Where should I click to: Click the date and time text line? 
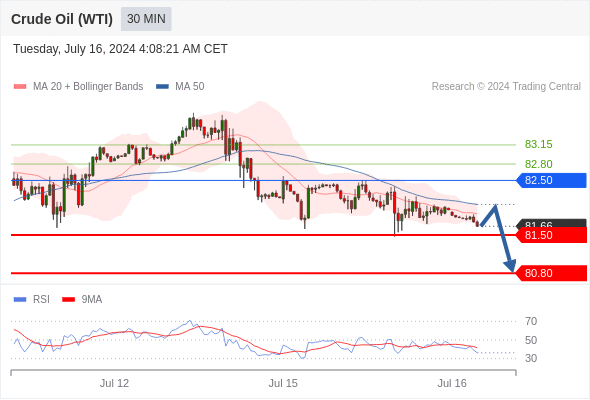click(120, 49)
